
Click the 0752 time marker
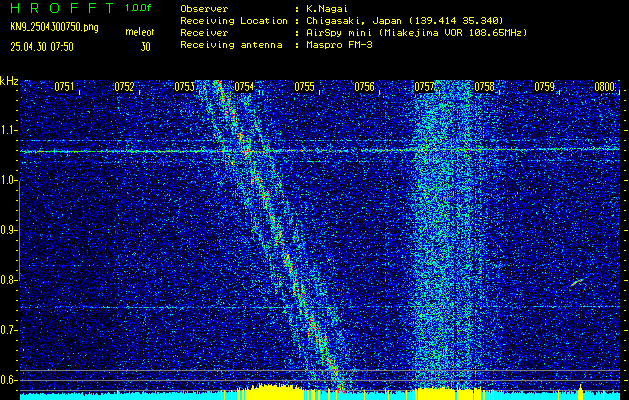[x=124, y=87]
